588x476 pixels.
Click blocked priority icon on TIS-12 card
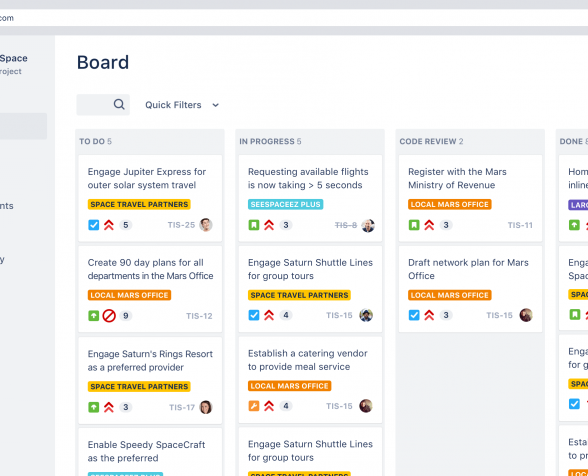(109, 316)
